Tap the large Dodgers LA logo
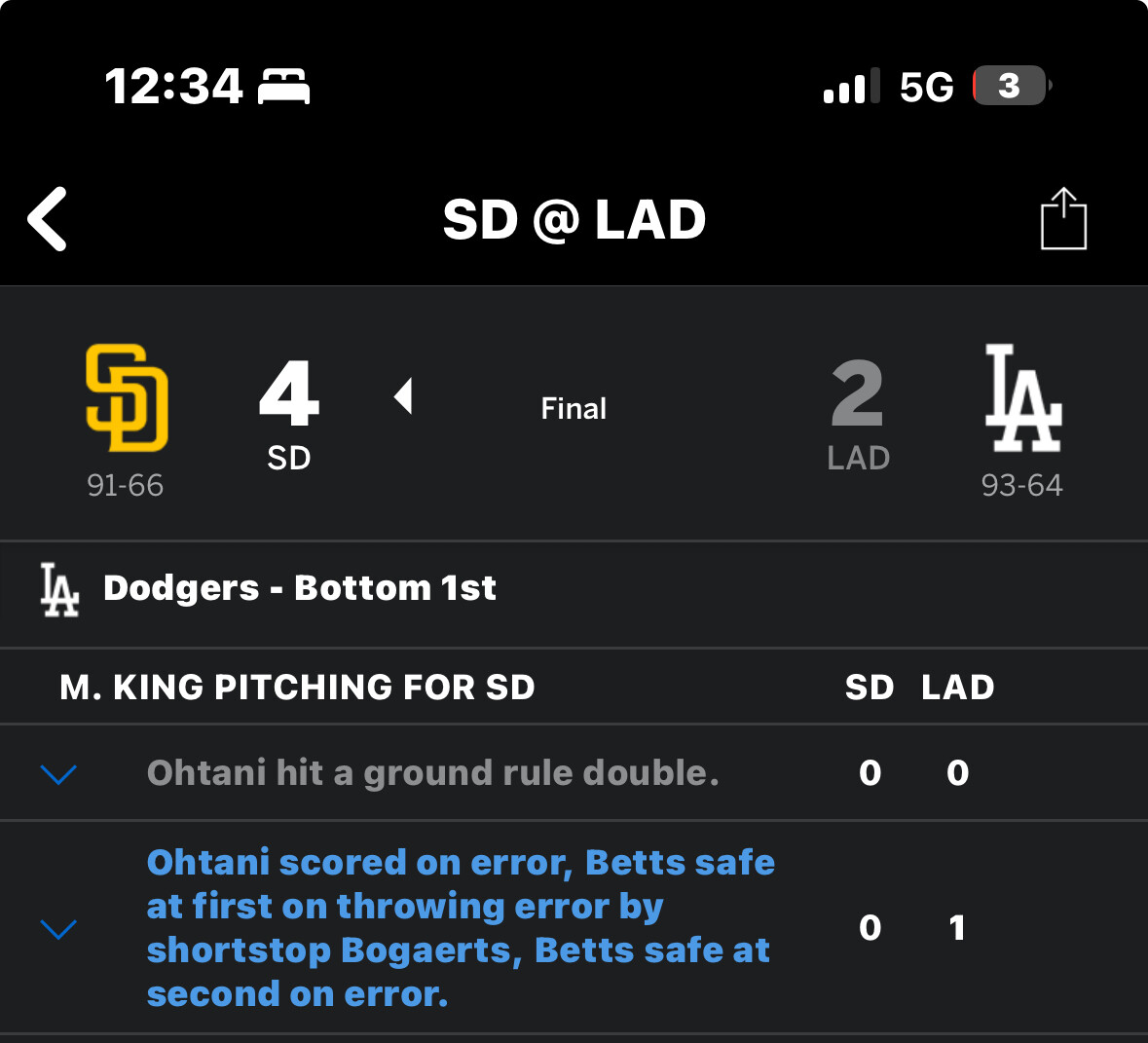Image resolution: width=1148 pixels, height=1043 pixels. tap(1022, 397)
